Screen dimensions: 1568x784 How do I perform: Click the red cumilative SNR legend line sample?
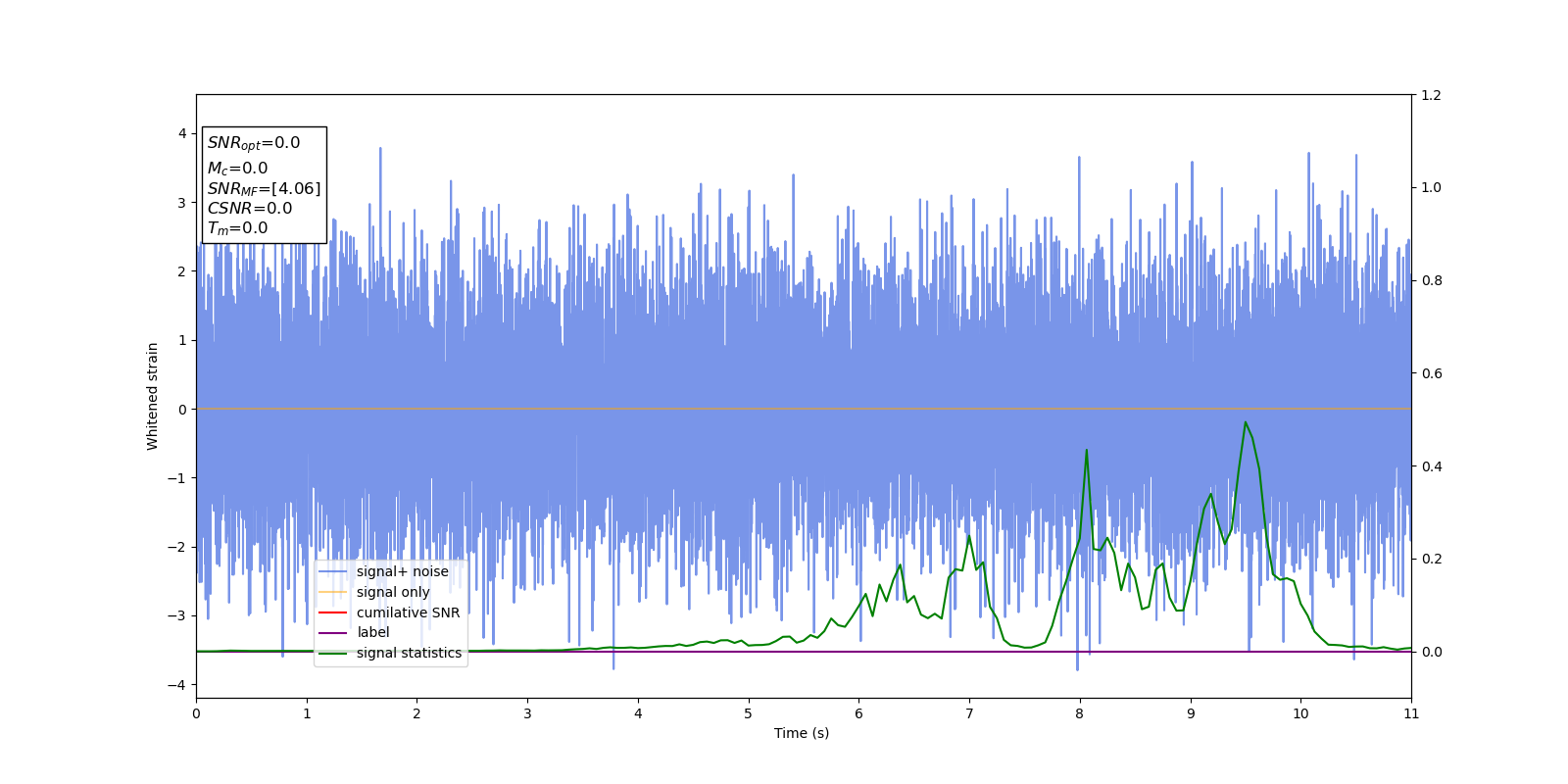(x=333, y=612)
